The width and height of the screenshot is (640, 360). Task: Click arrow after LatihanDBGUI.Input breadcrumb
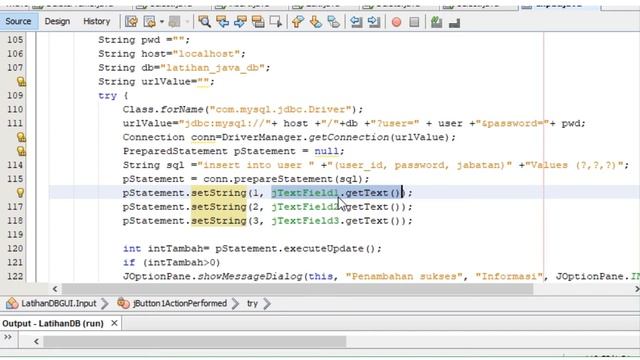105,303
